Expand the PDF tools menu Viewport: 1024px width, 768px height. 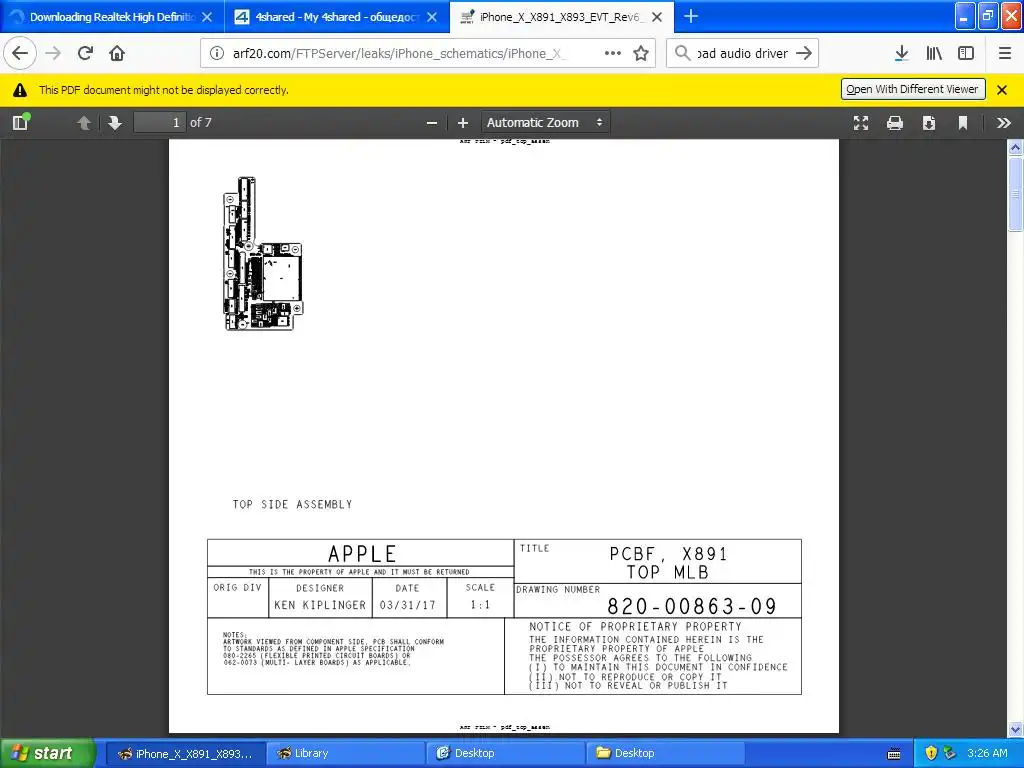1004,123
